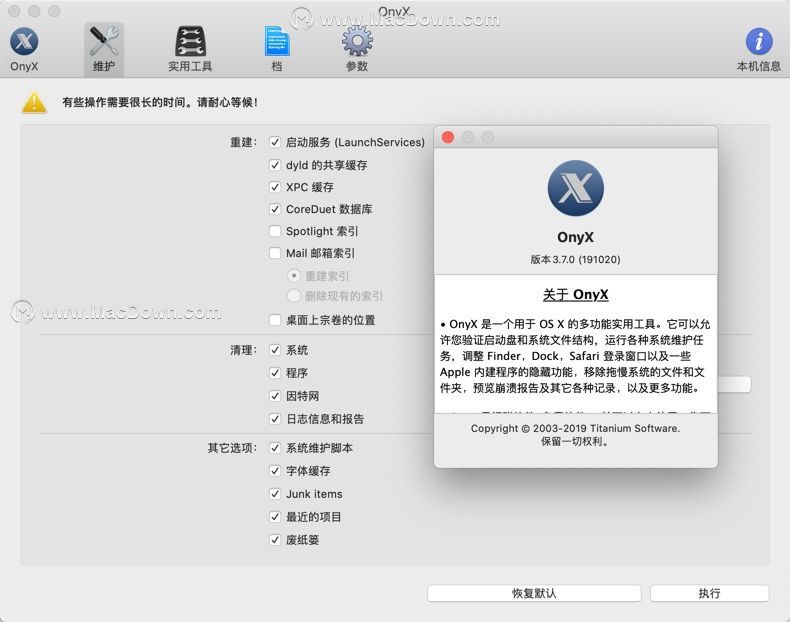
Task: Click the 清理: section label
Action: (x=243, y=350)
